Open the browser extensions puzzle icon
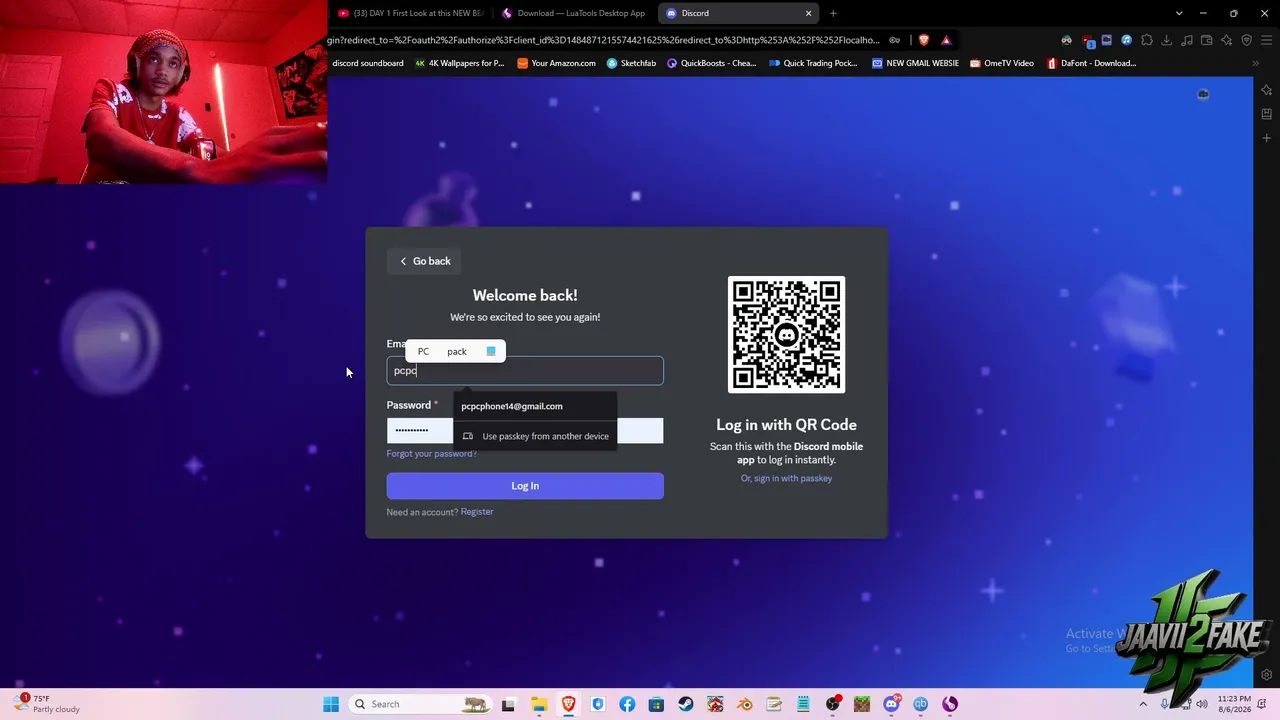1280x720 pixels. [x=1146, y=40]
